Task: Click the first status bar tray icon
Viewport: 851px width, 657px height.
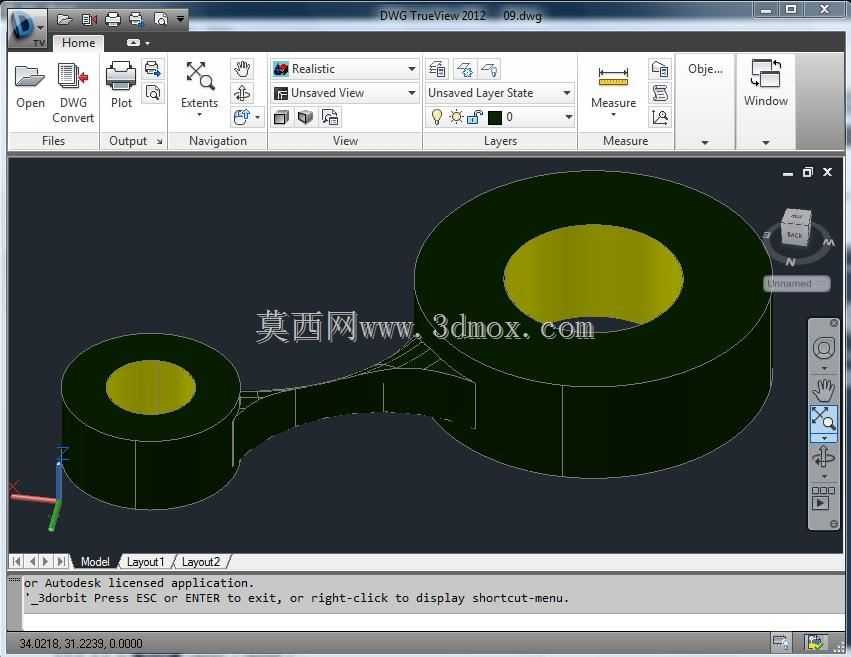Action: click(781, 643)
